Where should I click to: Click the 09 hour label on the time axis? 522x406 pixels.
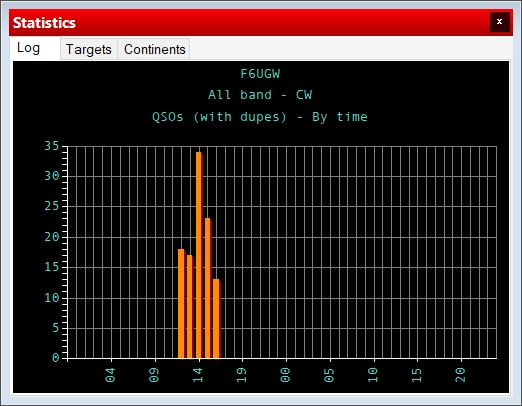(154, 375)
